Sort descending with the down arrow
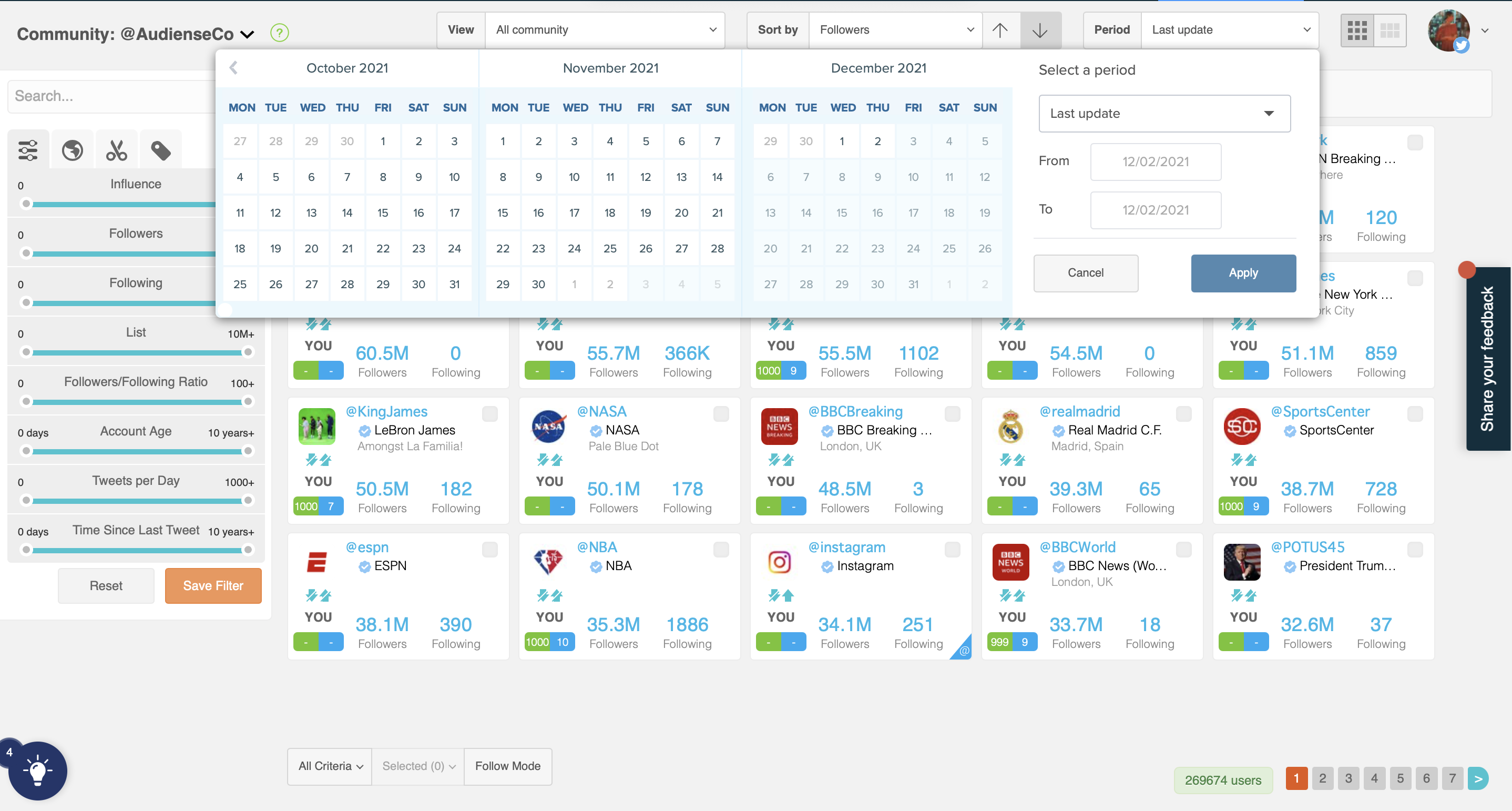Viewport: 1512px width, 811px height. (1040, 30)
